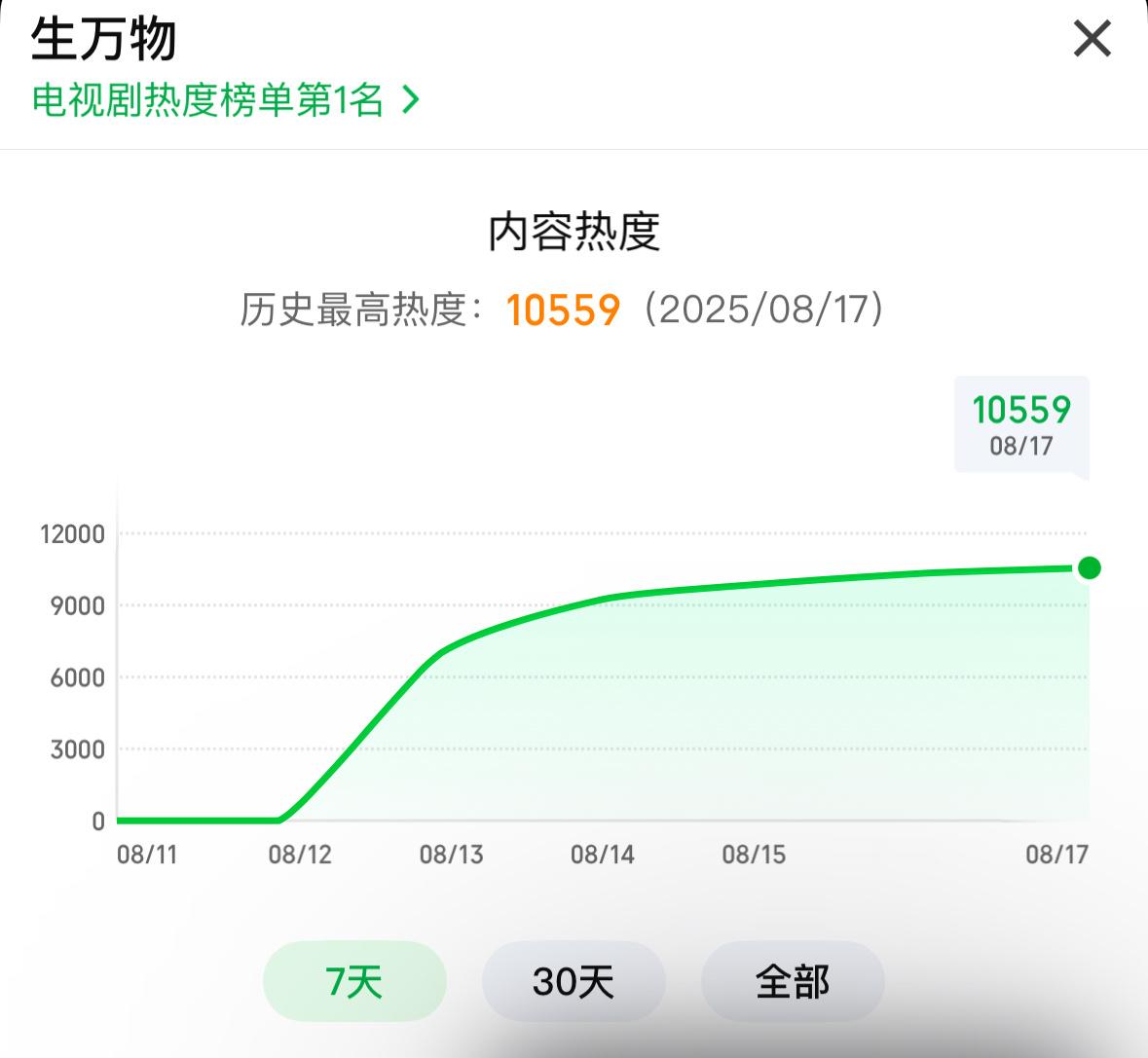This screenshot has width=1148, height=1058.
Task: Tap the 9000 y-axis label
Action: pyautogui.click(x=78, y=605)
